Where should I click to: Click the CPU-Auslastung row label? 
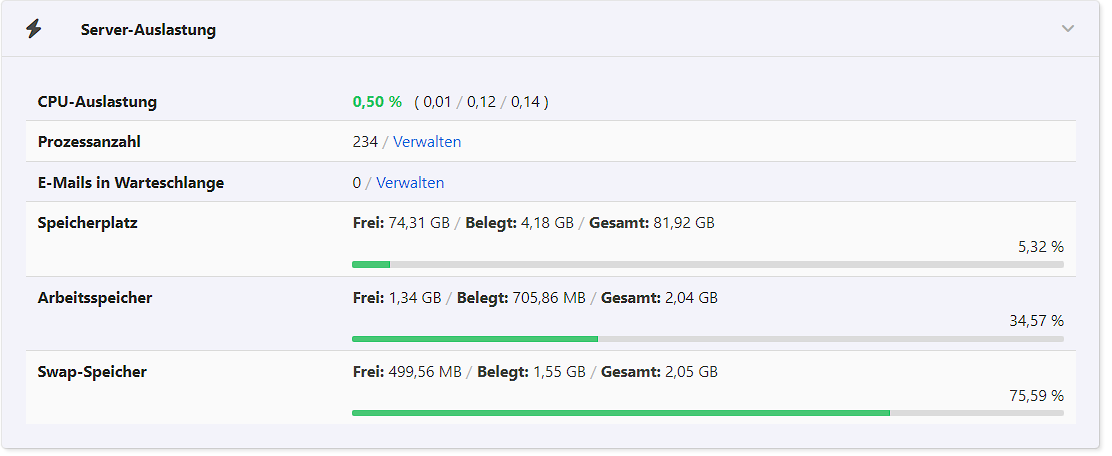coord(97,102)
